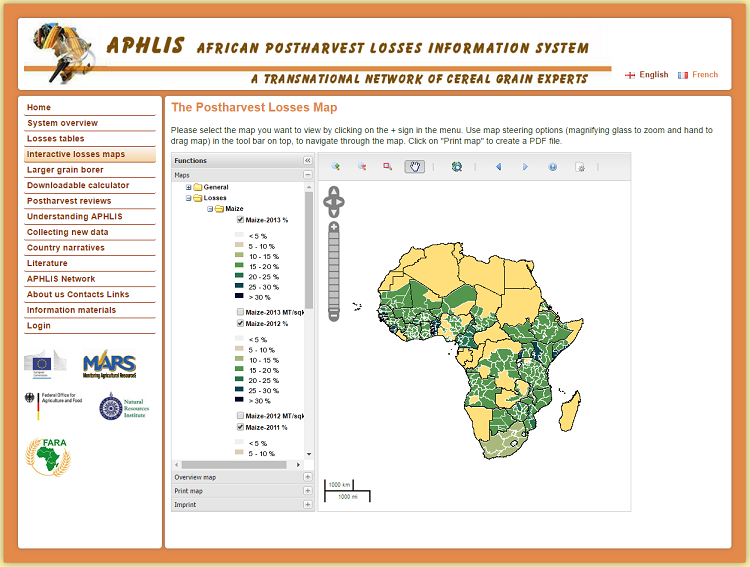Click the Natural Resources Institute logo
Viewport: 750px width, 567px height.
[124, 407]
